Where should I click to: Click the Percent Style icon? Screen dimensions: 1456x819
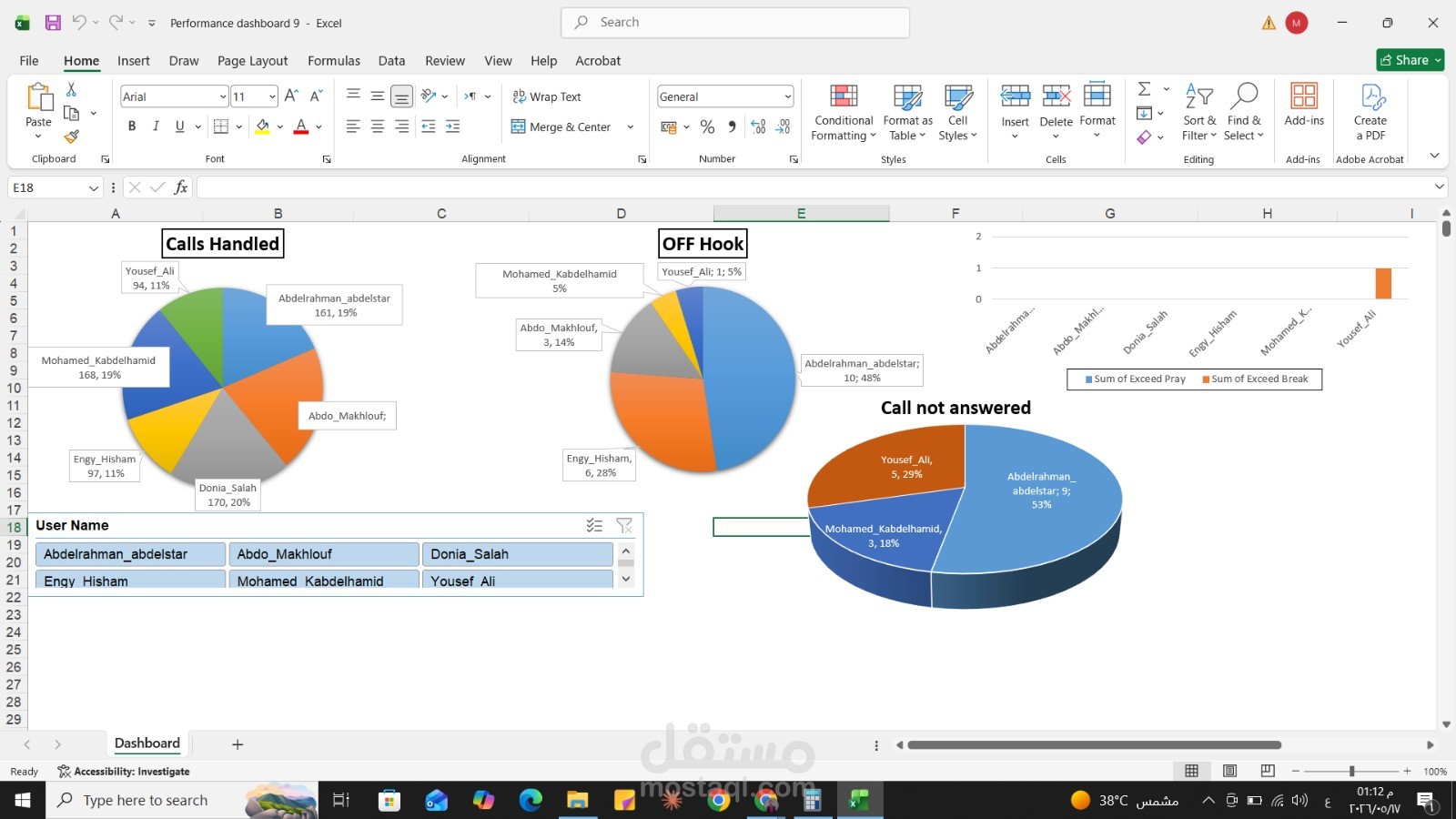[707, 126]
